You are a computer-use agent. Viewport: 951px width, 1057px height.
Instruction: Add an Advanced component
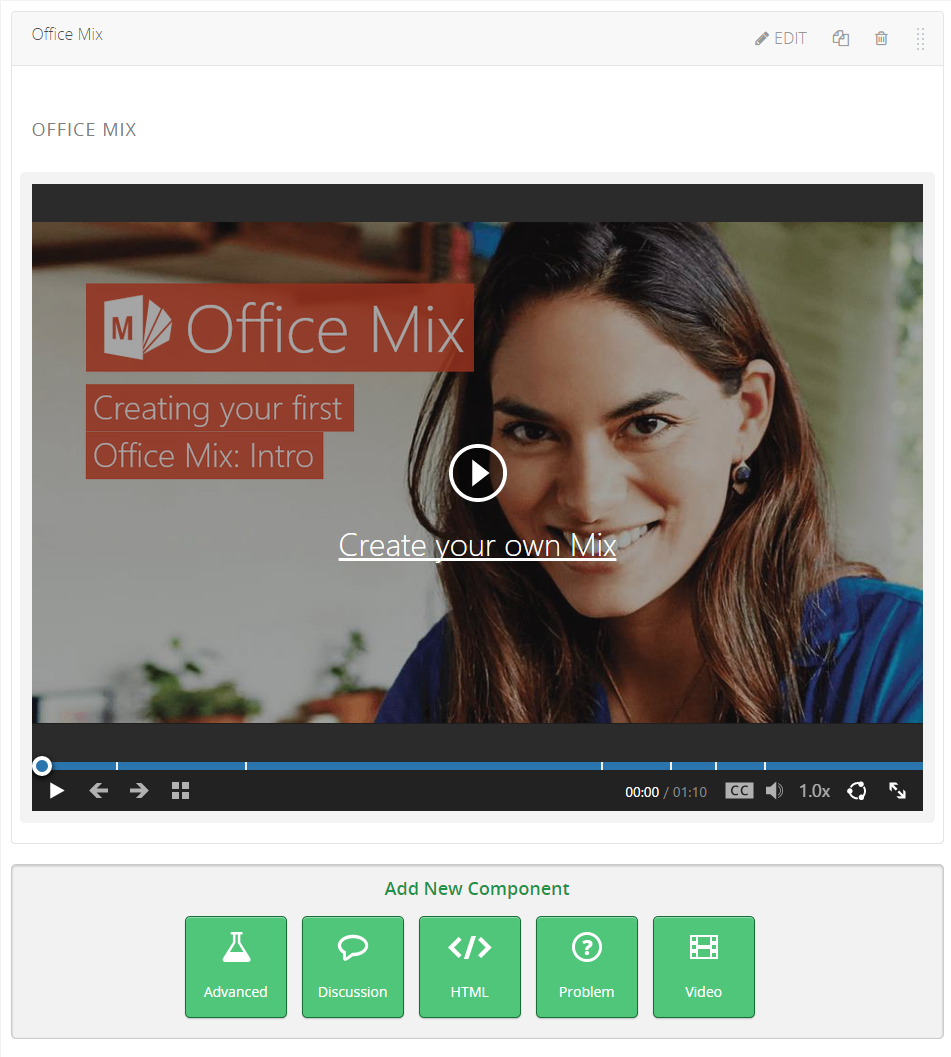[x=236, y=967]
